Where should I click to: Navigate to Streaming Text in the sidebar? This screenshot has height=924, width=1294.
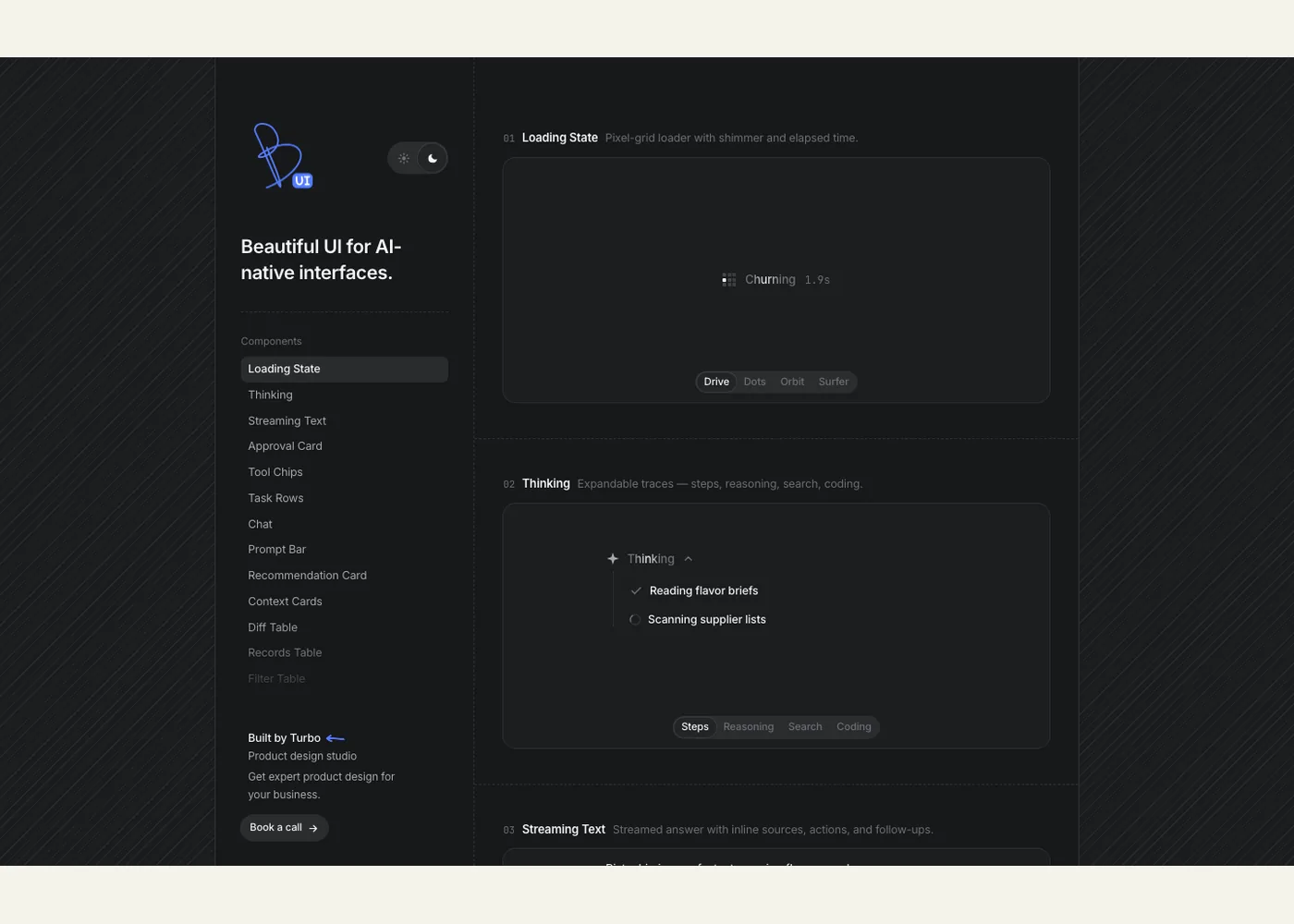(345, 421)
